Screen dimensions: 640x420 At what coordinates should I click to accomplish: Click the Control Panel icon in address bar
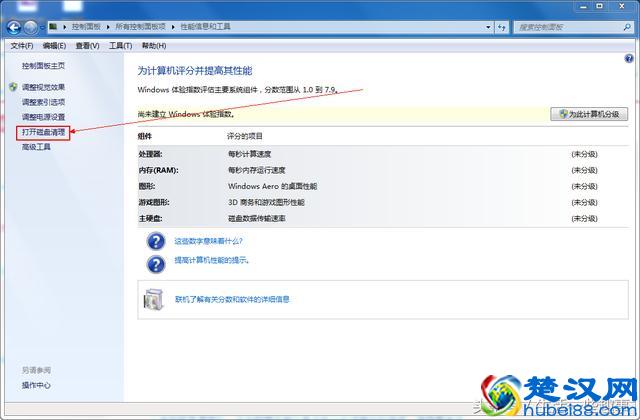(53, 27)
